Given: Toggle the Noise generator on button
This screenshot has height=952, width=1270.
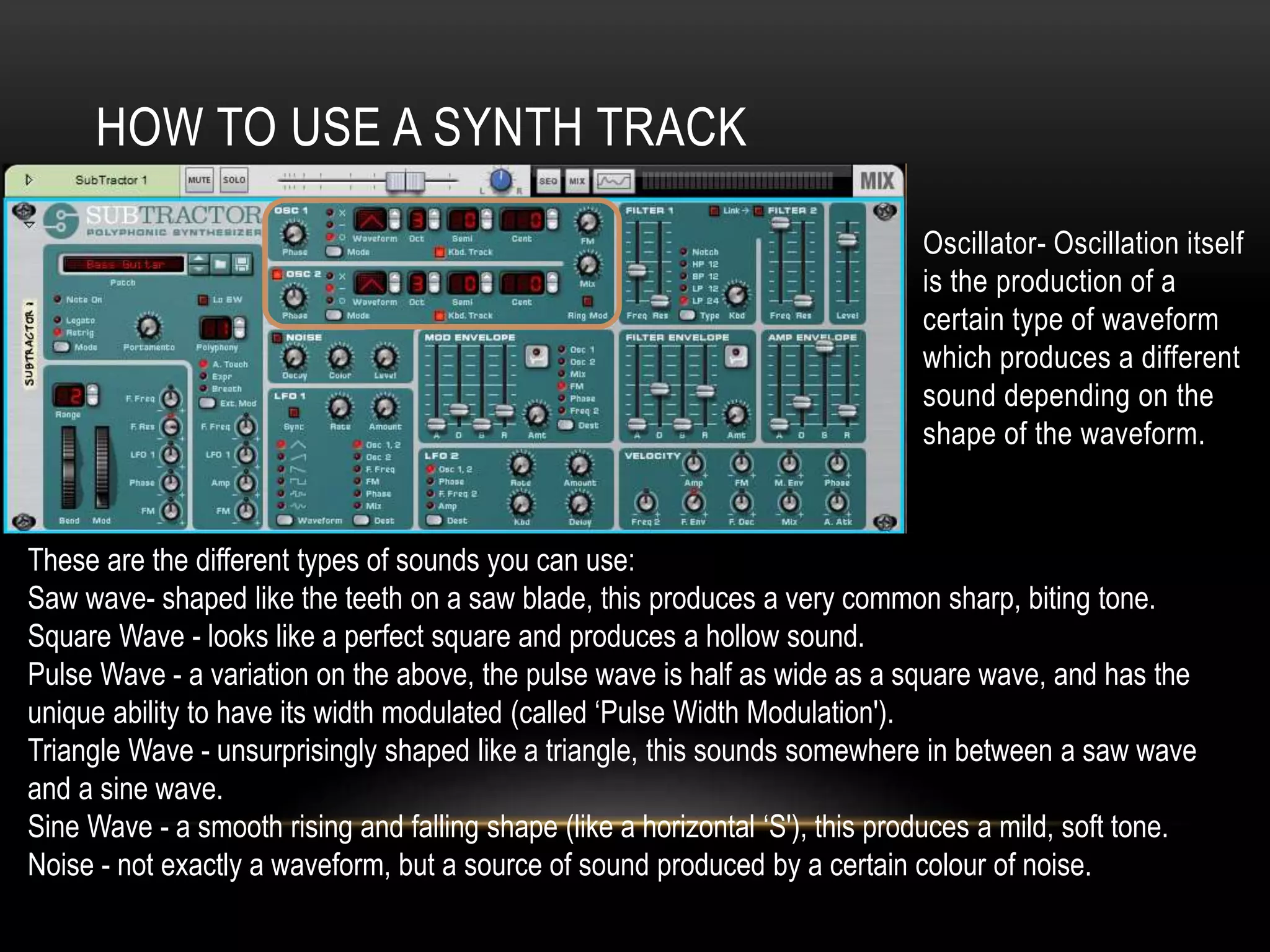Looking at the screenshot, I should (x=277, y=338).
